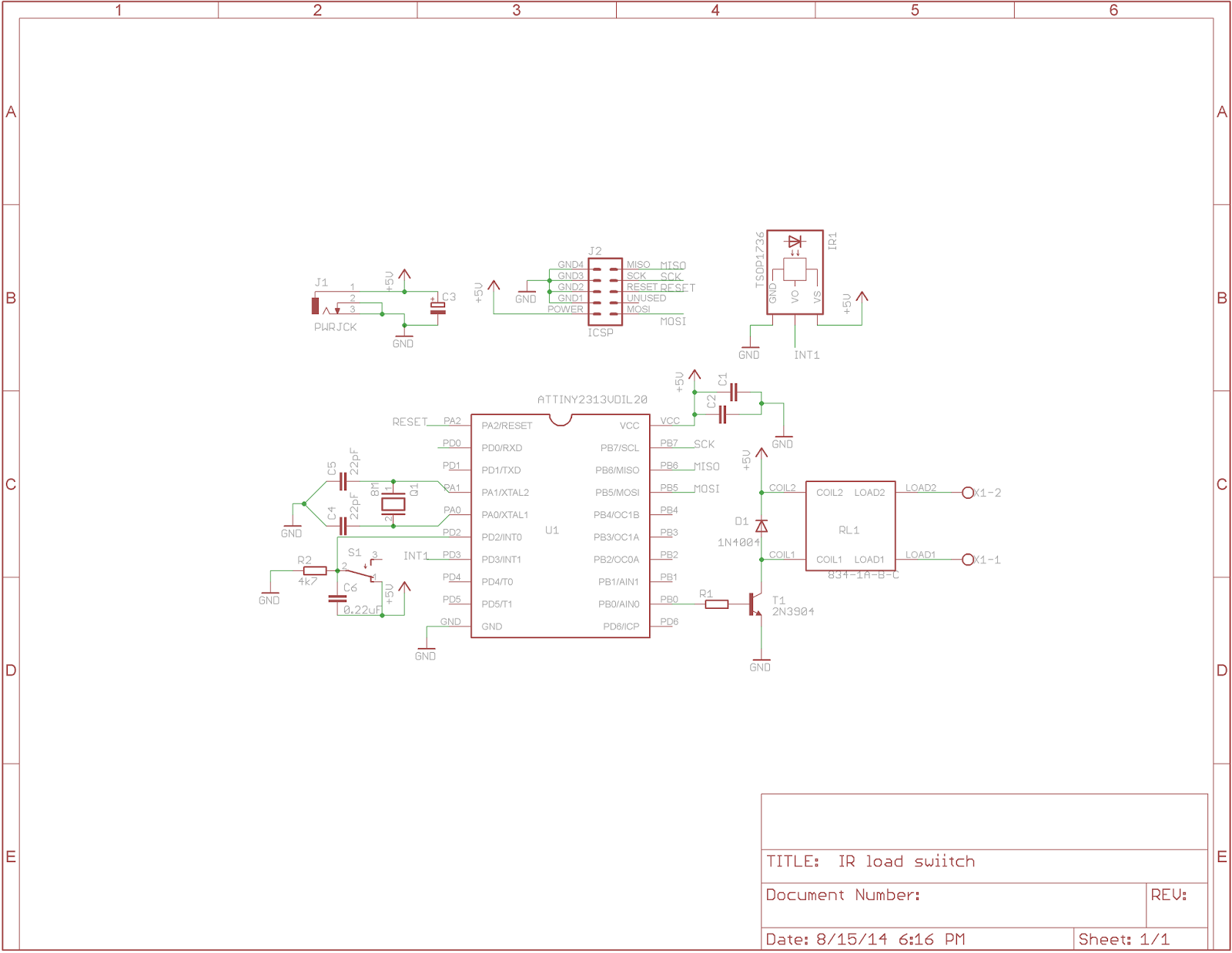Select the VCC pin name inside U1
Screen dimensions: 1232x953
630,426
